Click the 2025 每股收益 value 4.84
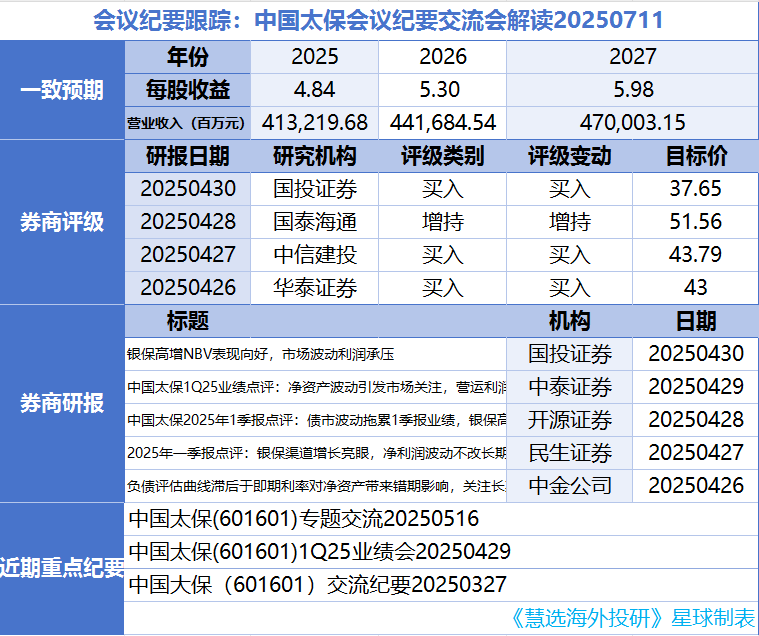 (x=315, y=90)
